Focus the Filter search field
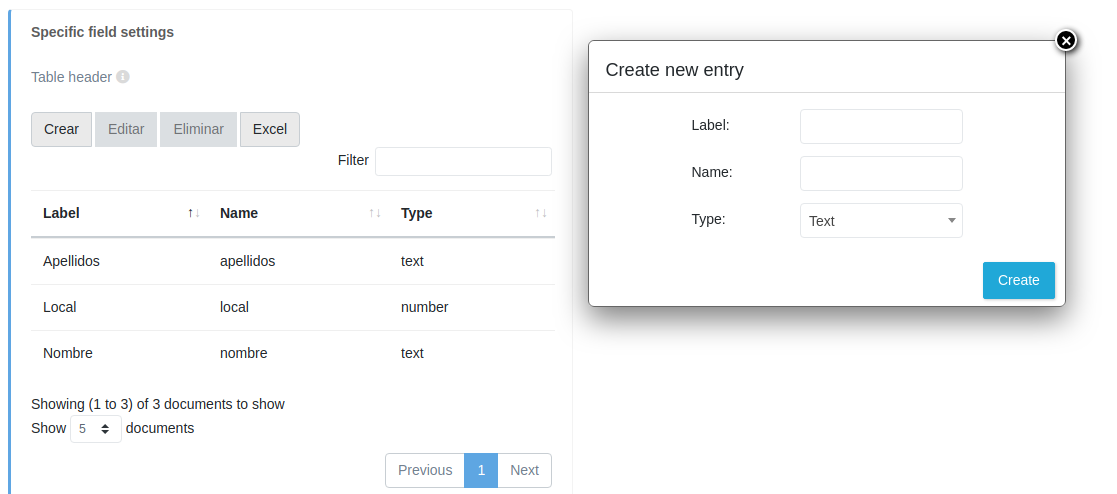1117x494 pixels. click(463, 161)
